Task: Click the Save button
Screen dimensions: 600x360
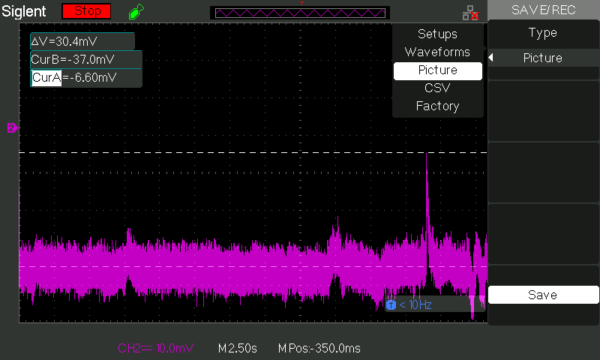Action: 543,295
